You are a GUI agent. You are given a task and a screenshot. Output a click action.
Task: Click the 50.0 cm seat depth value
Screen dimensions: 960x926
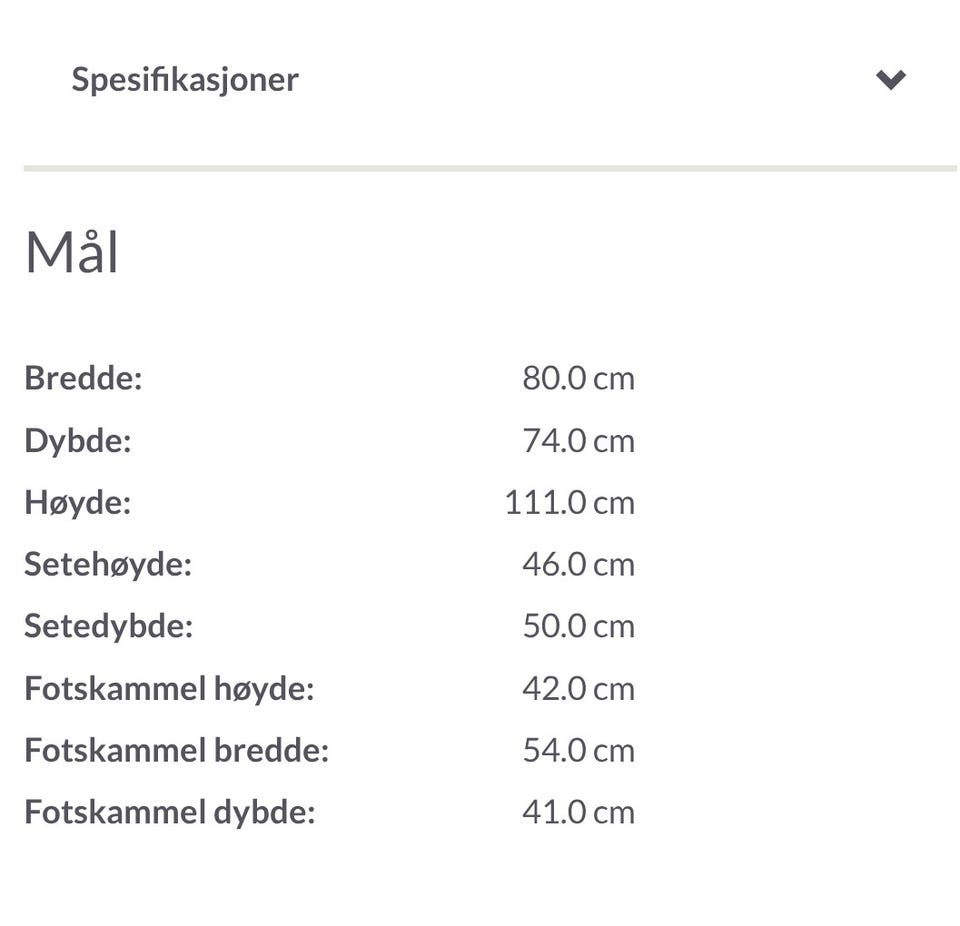(578, 626)
